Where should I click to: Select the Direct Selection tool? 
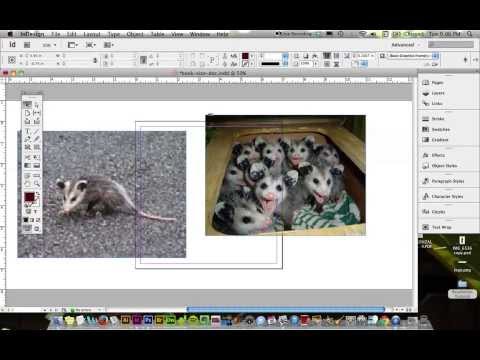click(x=37, y=105)
